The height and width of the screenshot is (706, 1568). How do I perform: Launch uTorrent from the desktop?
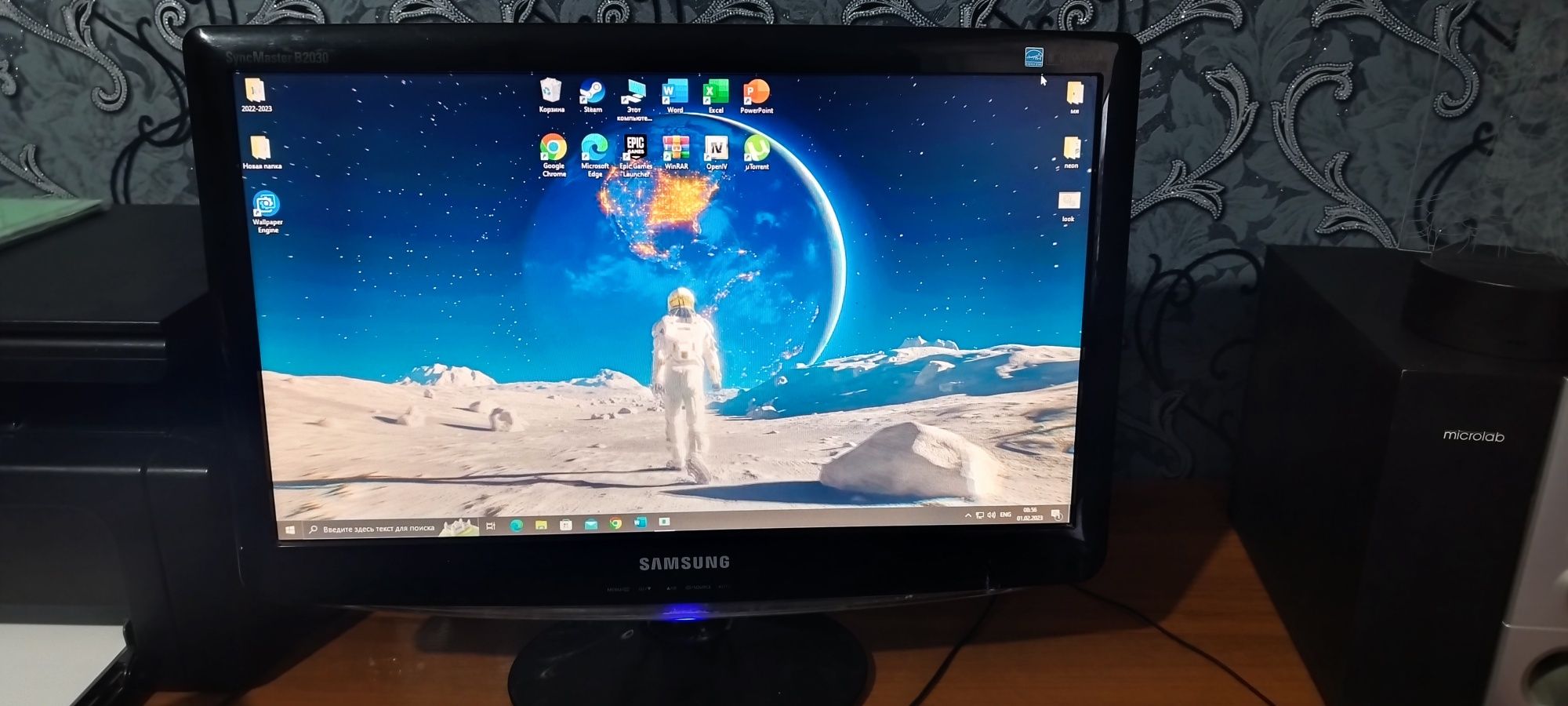pos(757,152)
